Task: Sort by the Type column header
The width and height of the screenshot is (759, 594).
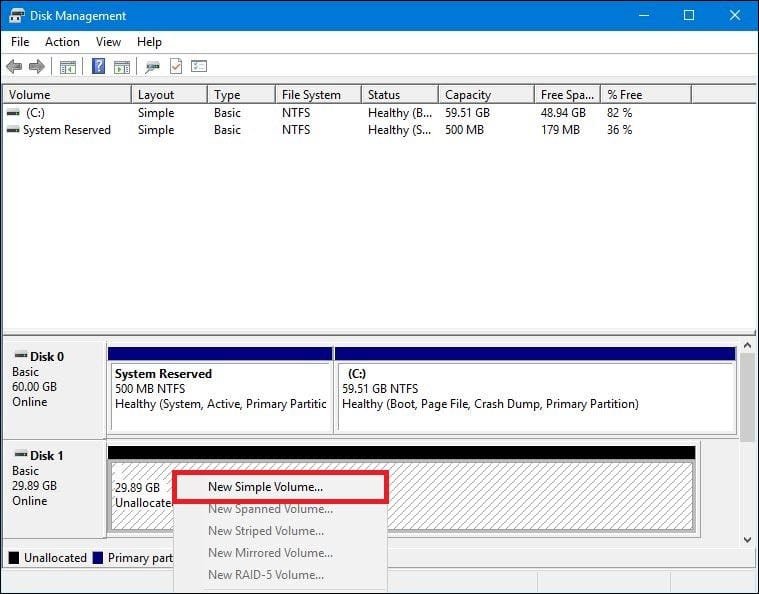Action: point(242,94)
